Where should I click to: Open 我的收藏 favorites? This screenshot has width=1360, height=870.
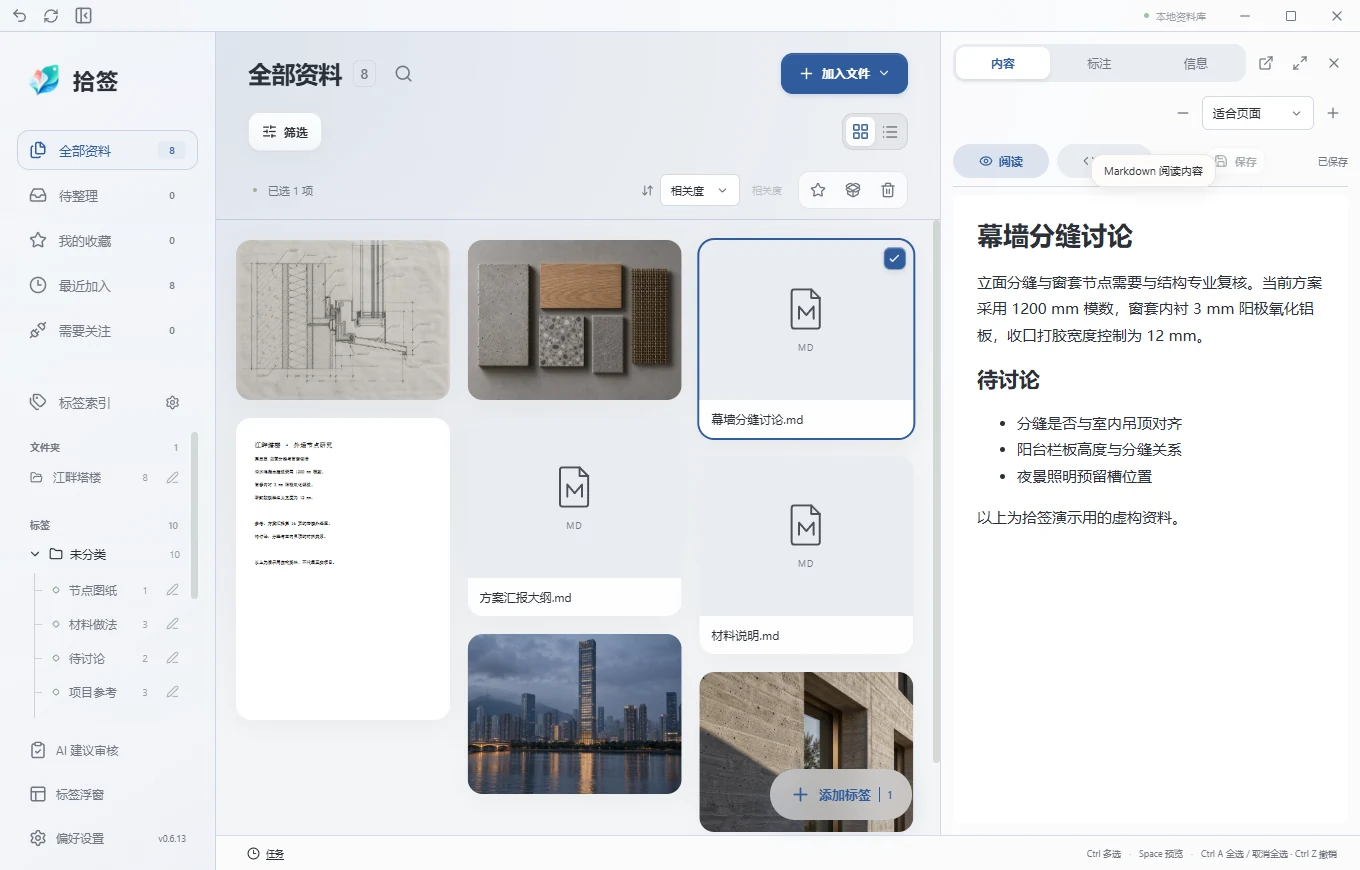pyautogui.click(x=107, y=241)
